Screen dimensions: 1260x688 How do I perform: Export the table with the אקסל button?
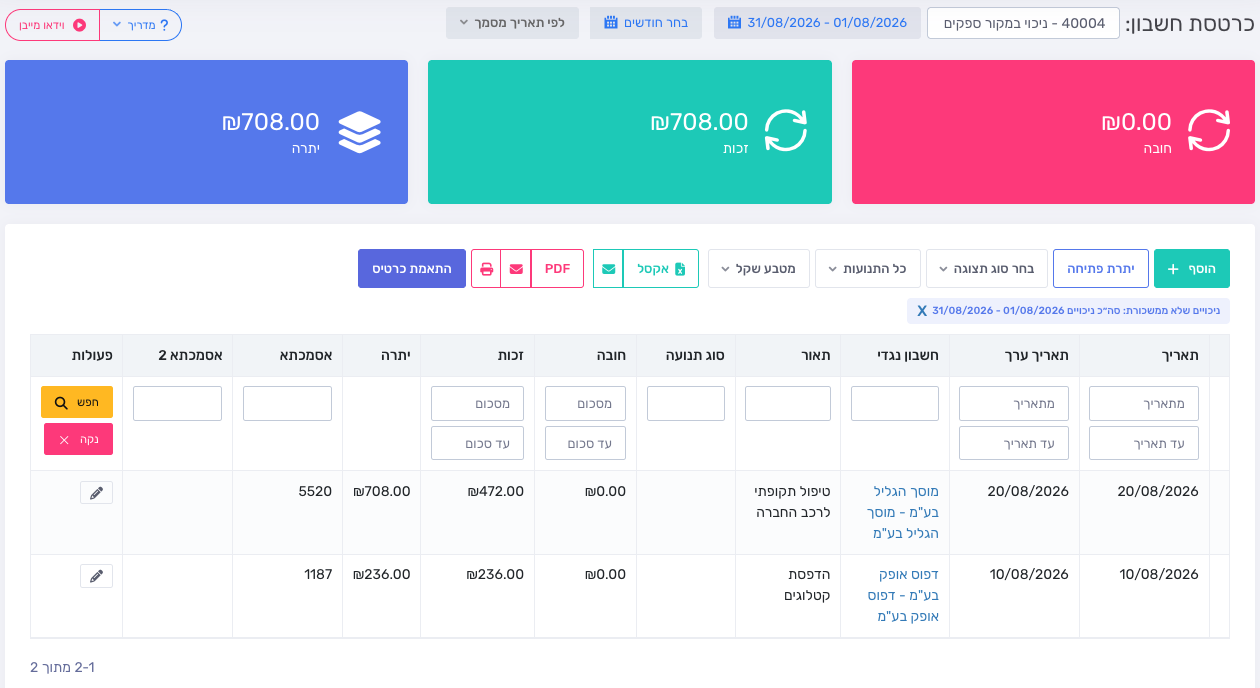[x=661, y=269]
